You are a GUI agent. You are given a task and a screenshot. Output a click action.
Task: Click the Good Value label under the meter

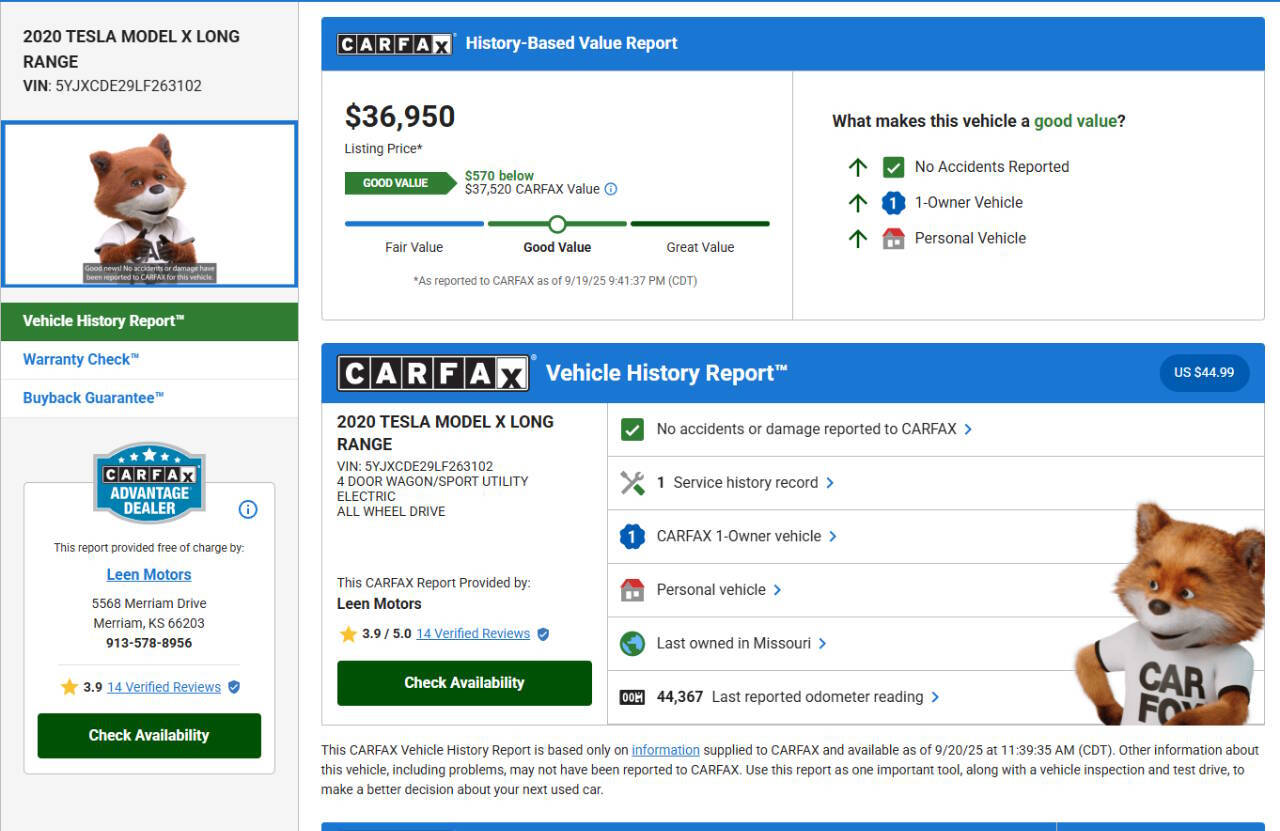[x=557, y=247]
